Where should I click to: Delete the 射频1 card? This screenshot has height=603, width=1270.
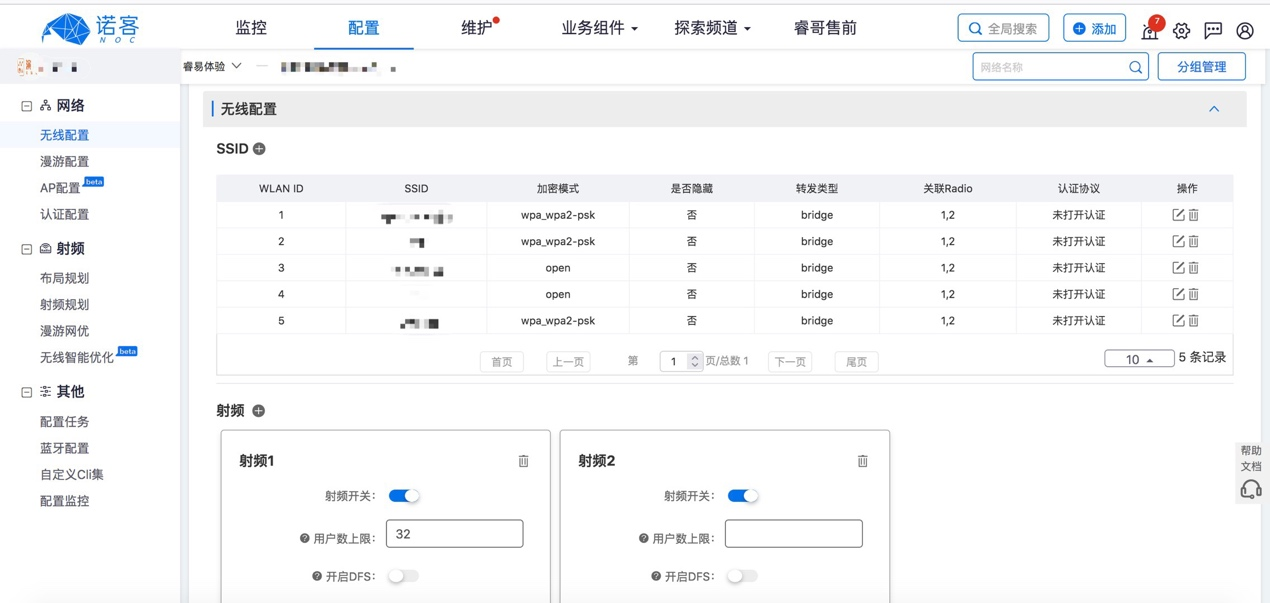[523, 461]
